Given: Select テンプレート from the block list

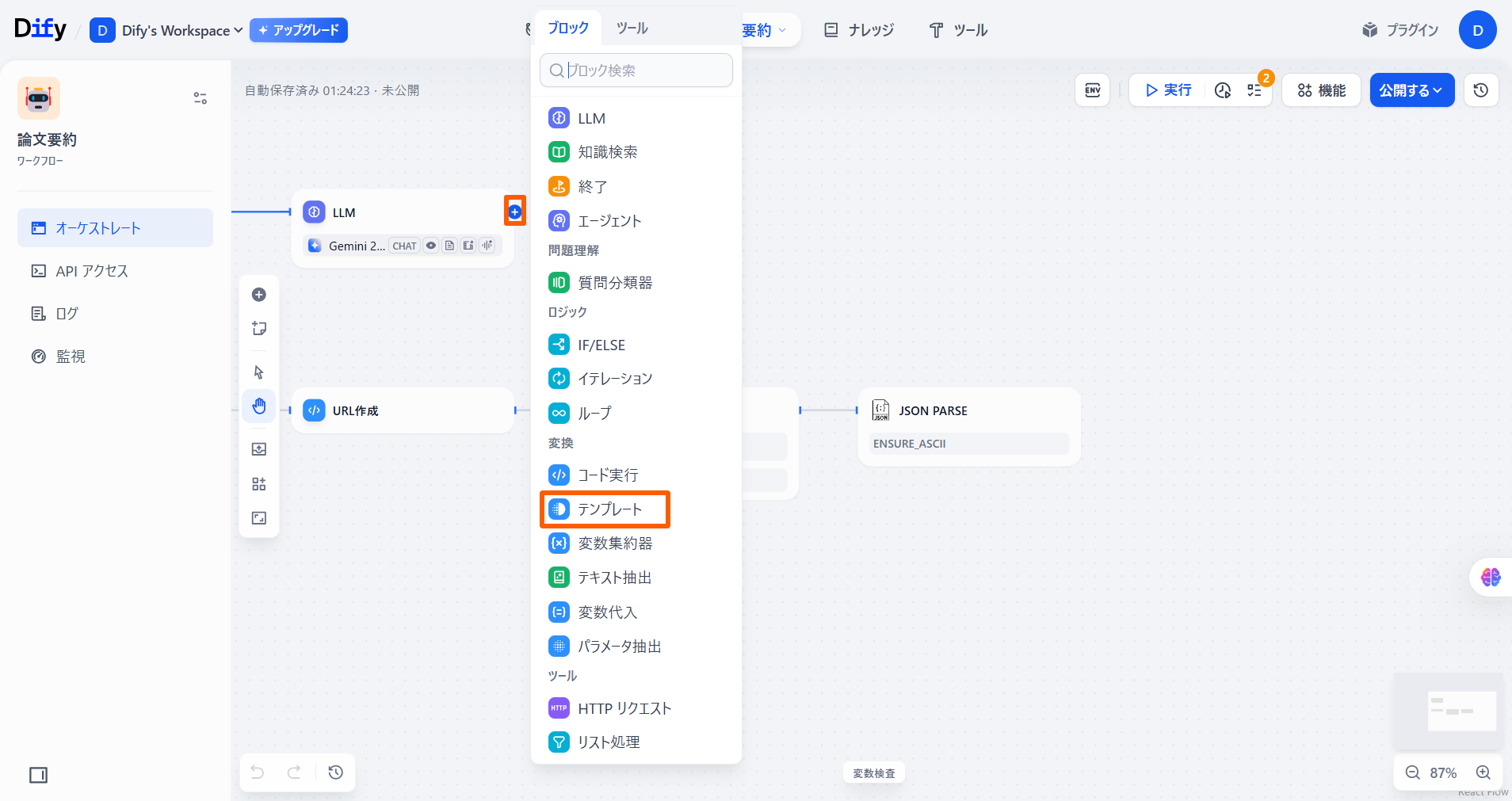Looking at the screenshot, I should point(605,509).
